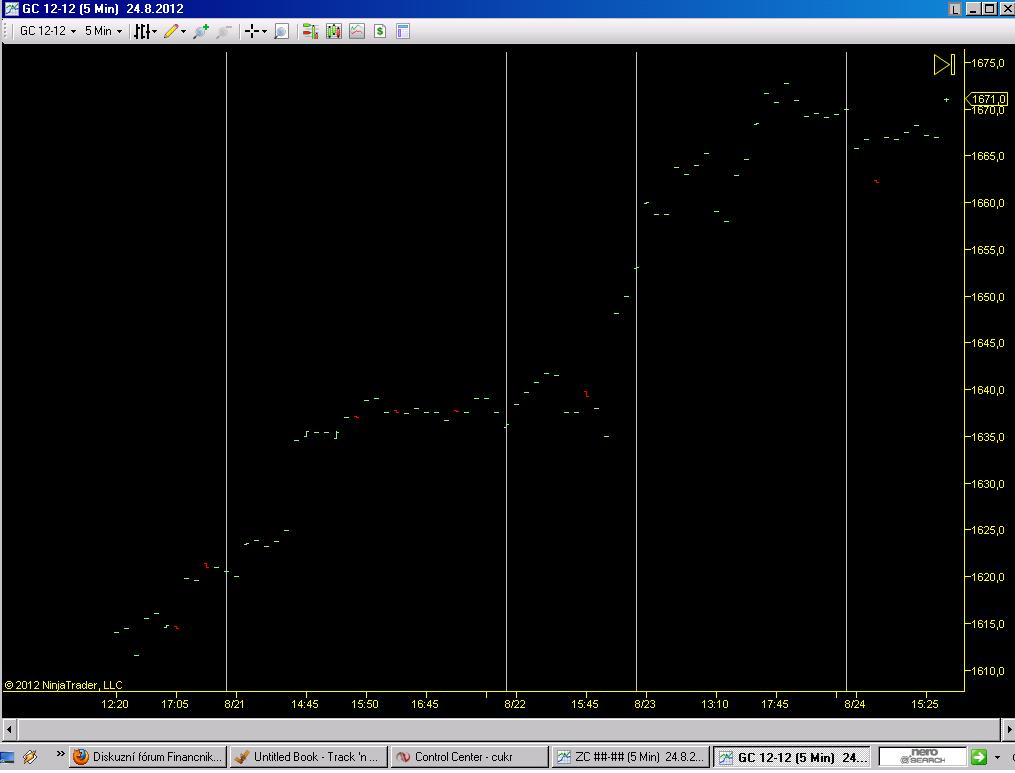Expand quick launch chevron in taskbar
The image size is (1015, 773).
pyautogui.click(x=60, y=754)
